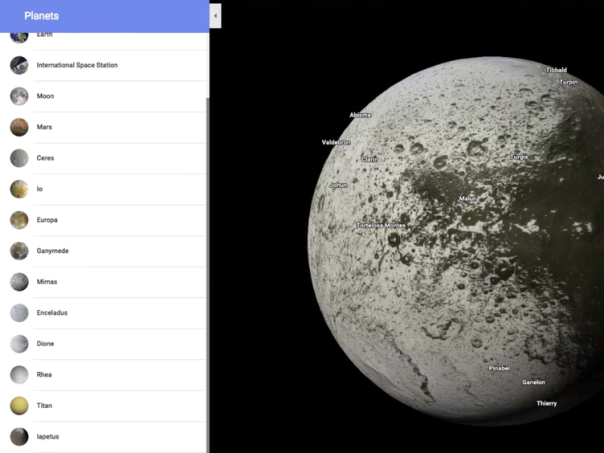
Task: Click the Tortelosa Montes map label
Action: click(381, 226)
